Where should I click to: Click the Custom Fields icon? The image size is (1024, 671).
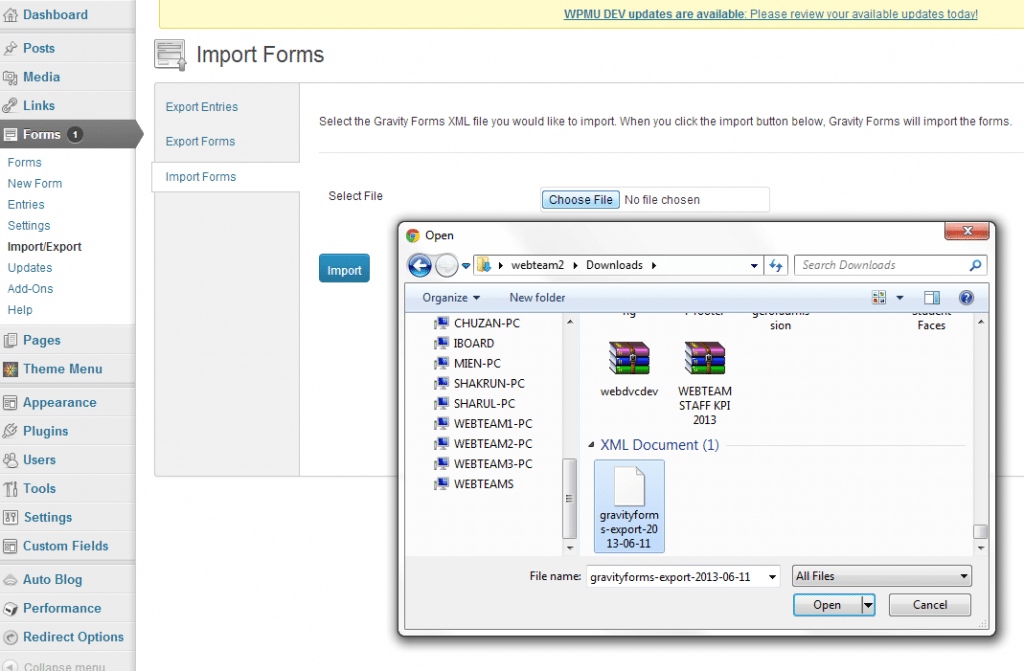[x=10, y=546]
